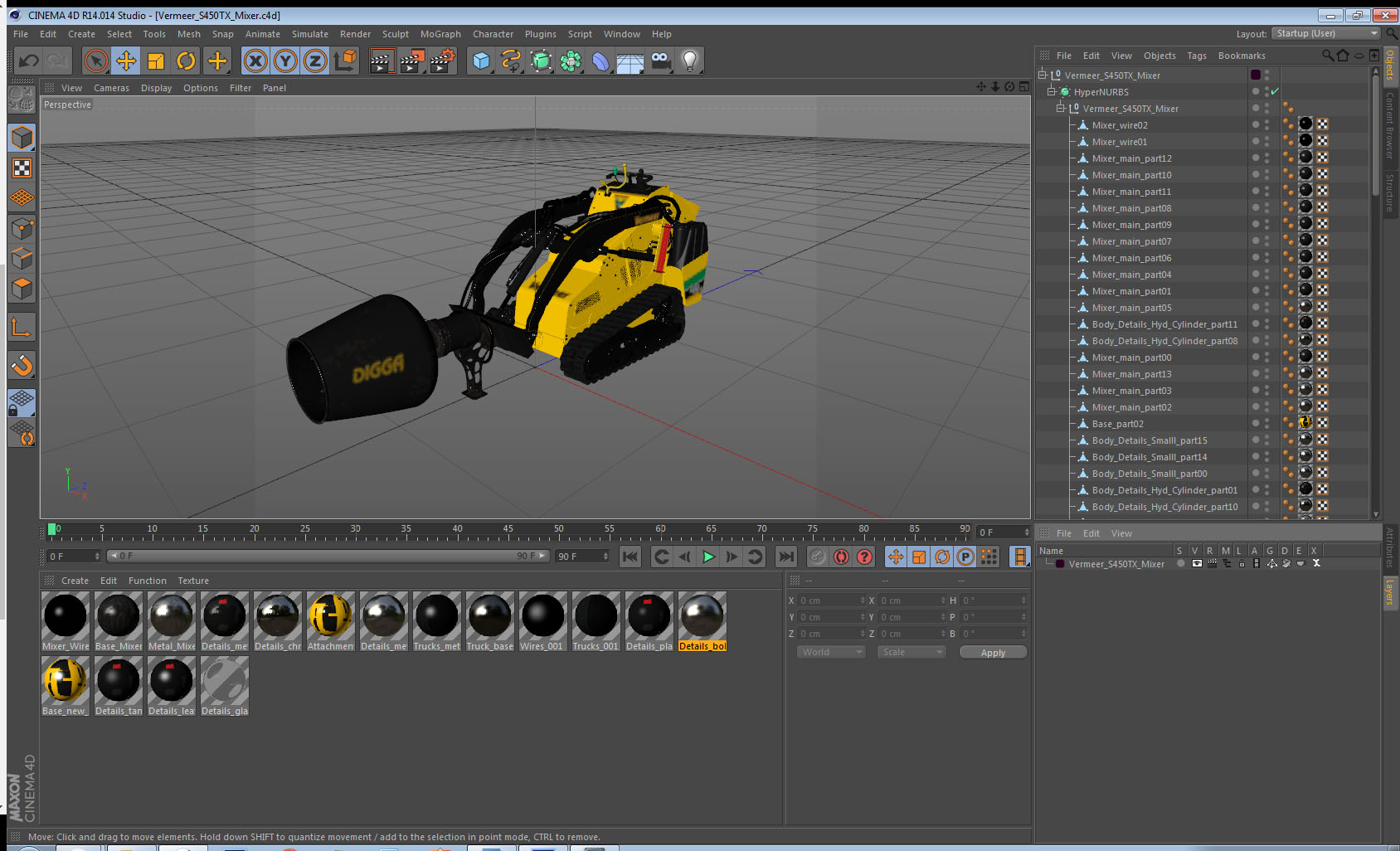Viewport: 1400px width, 851px height.
Task: Select Mixer_main_part12 in object tree
Action: pos(1131,158)
